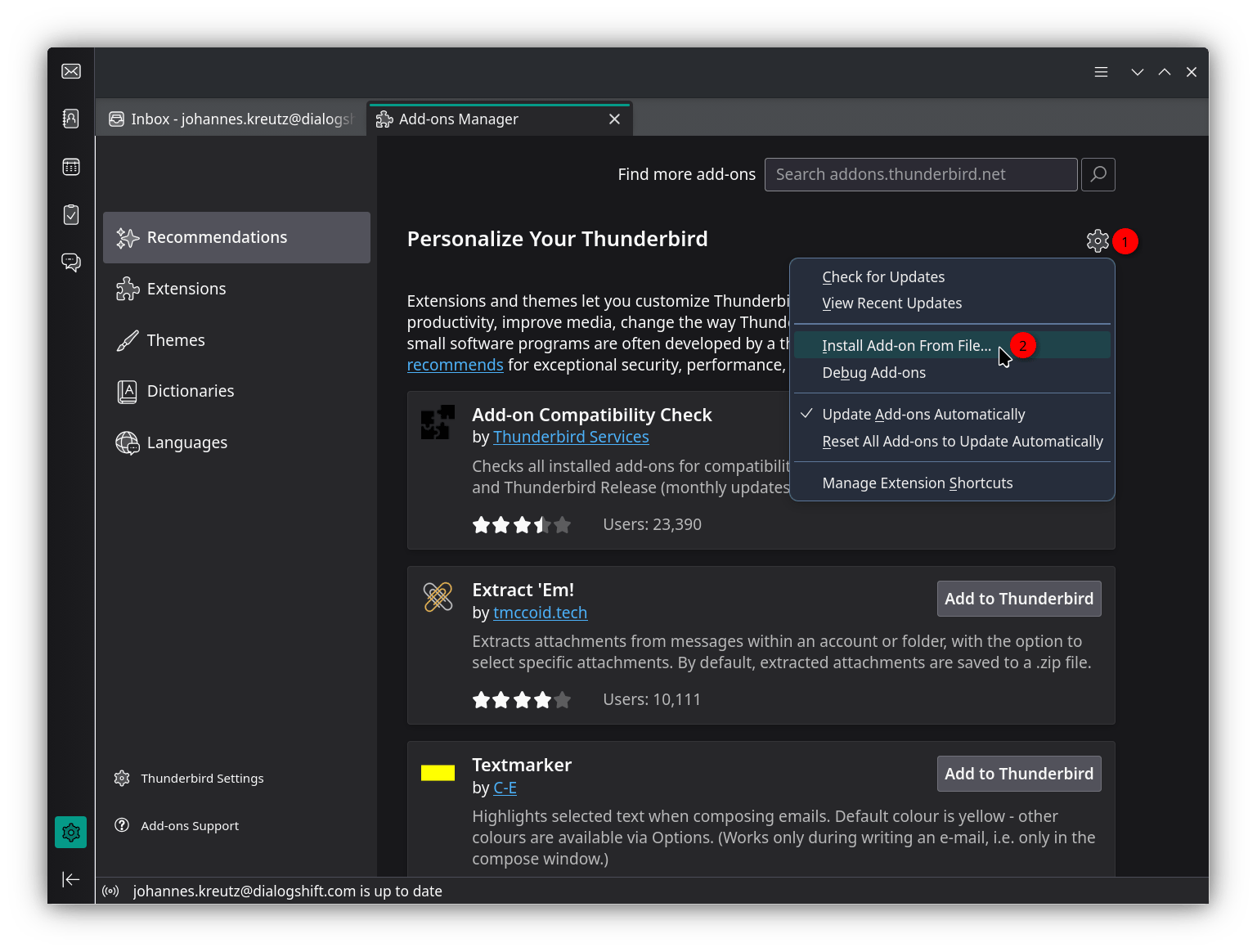Open the Address Book space icon
The height and width of the screenshot is (952, 1257).
pos(71,119)
